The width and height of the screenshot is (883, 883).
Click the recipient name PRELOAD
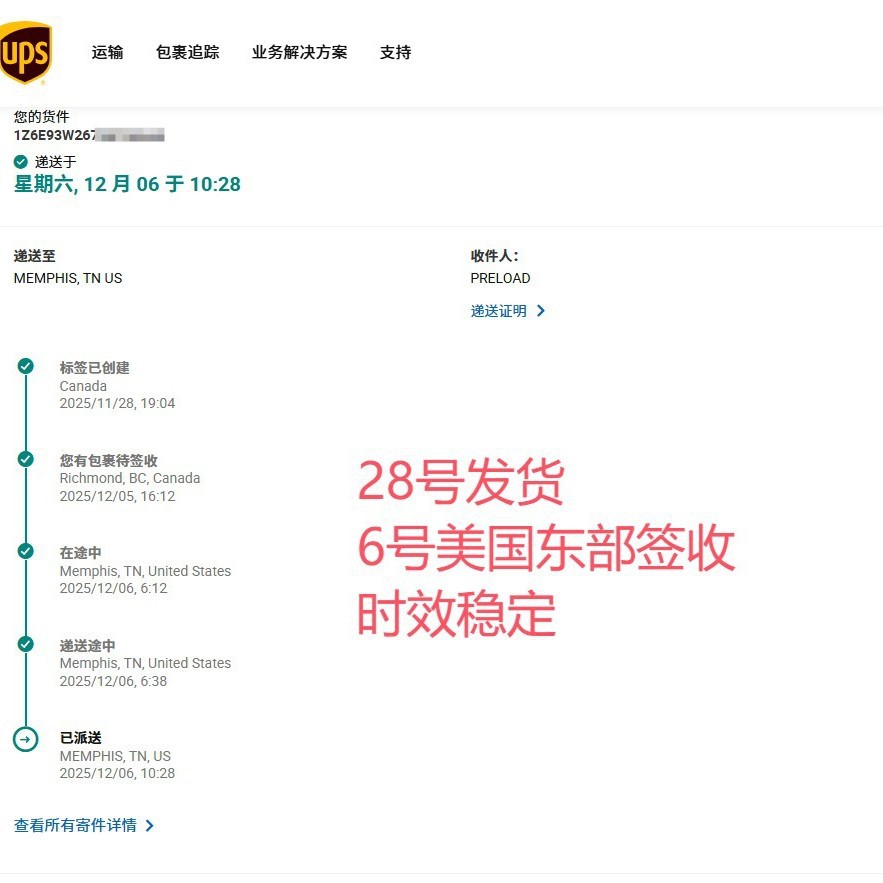(501, 278)
